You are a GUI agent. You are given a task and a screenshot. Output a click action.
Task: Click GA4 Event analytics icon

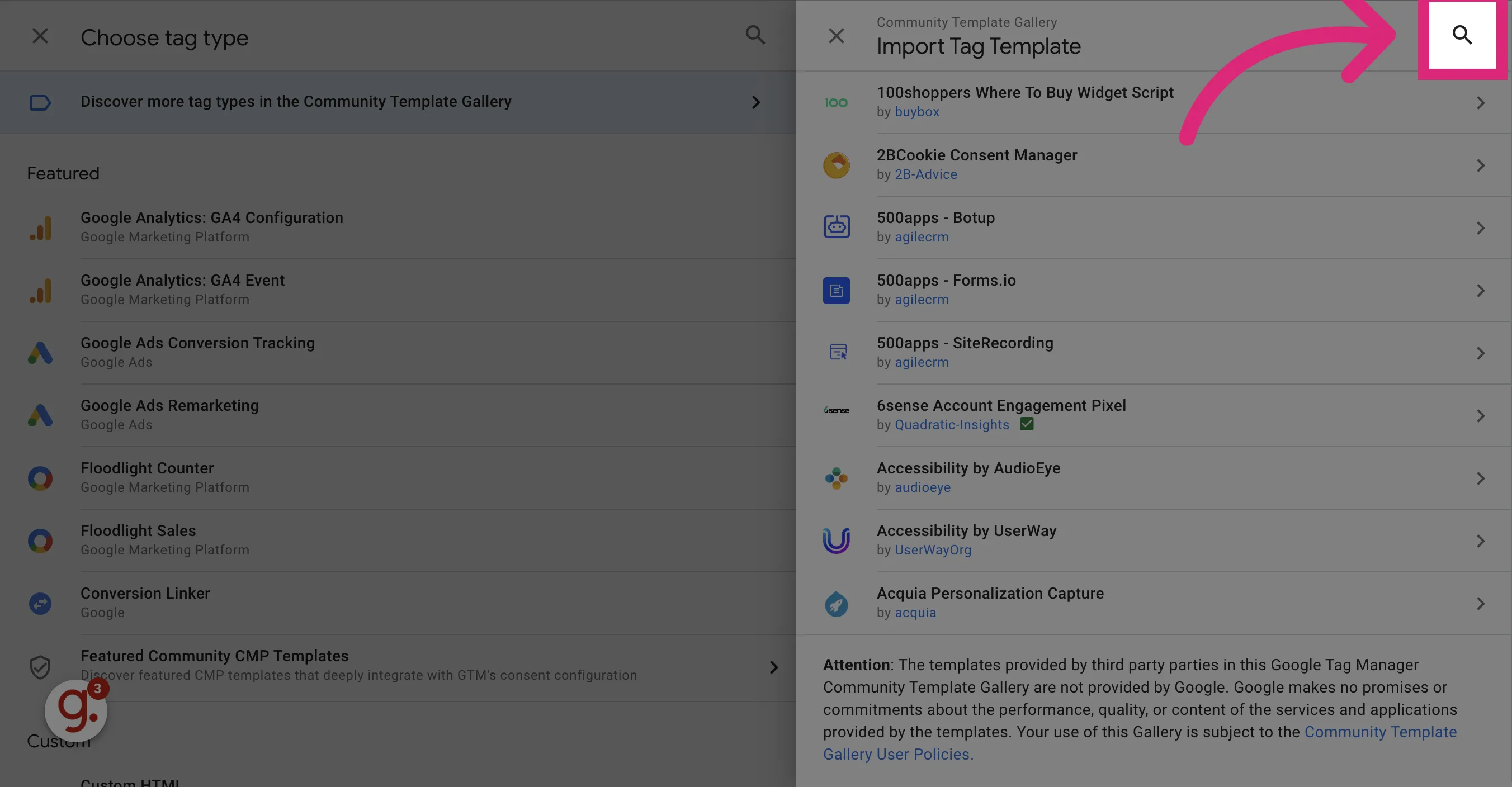pyautogui.click(x=40, y=291)
